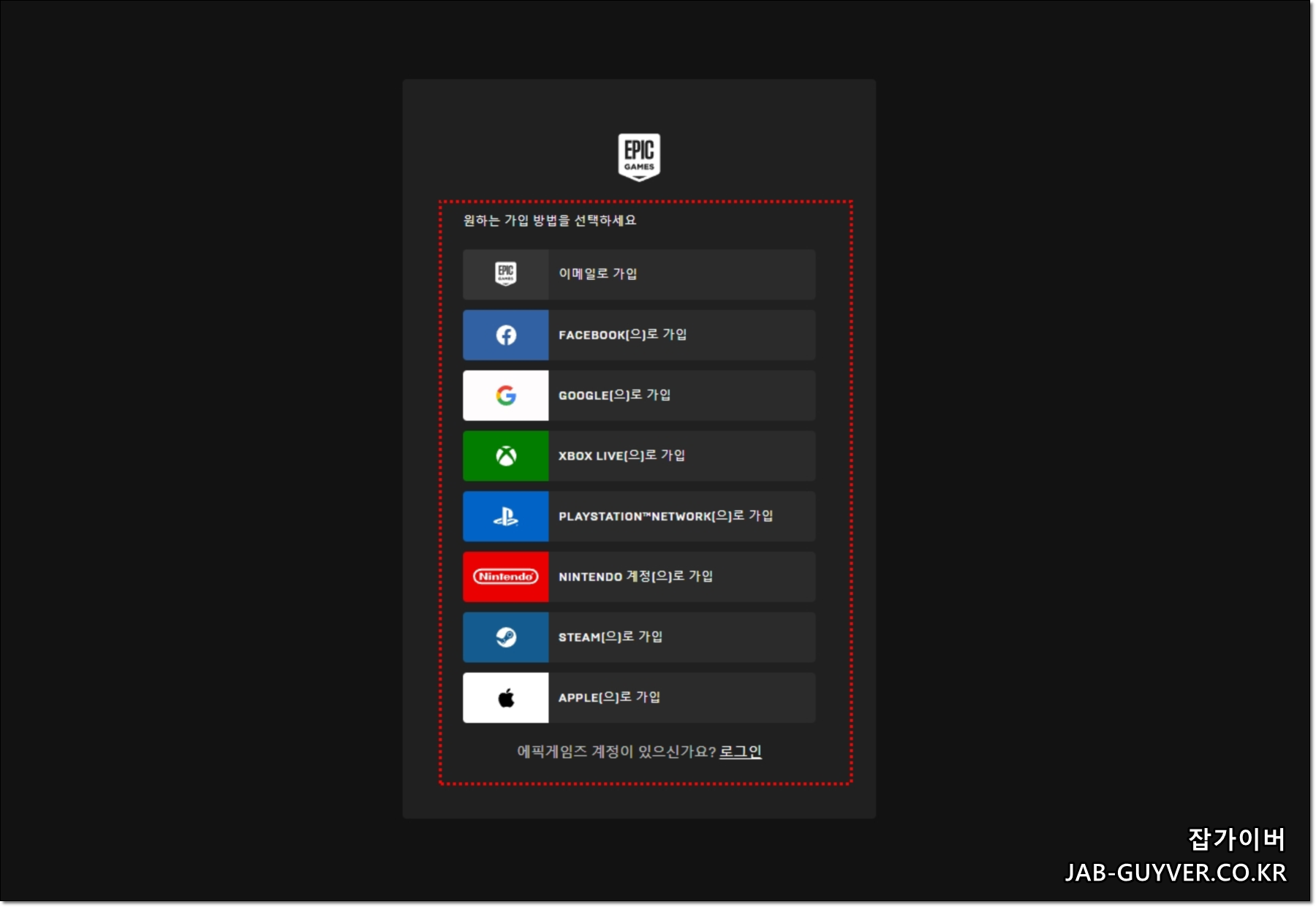Image resolution: width=1316 pixels, height=907 pixels.
Task: Click the Steam logo icon
Action: click(506, 637)
